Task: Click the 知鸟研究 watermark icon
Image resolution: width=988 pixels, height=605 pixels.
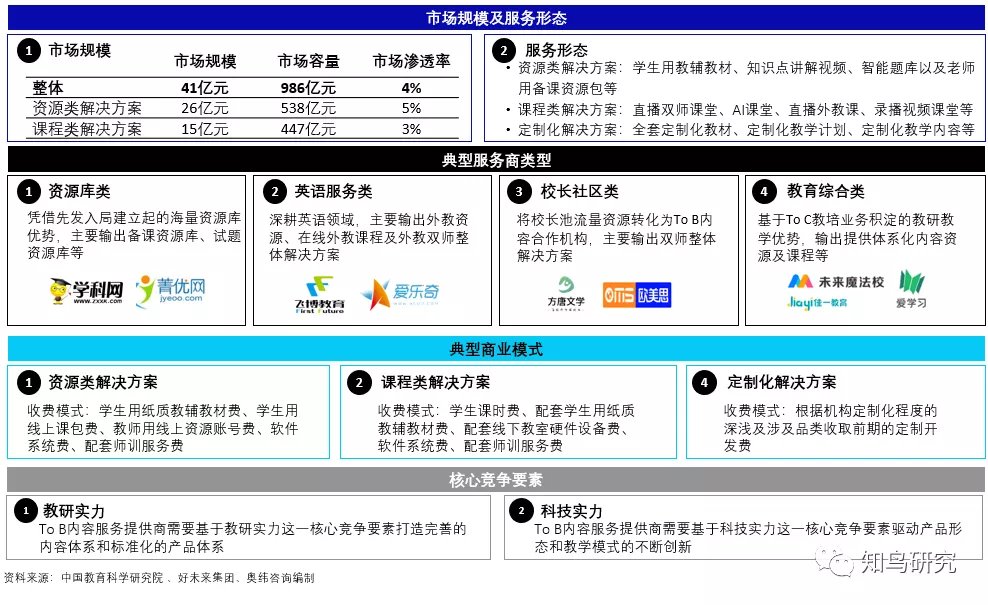Action: (x=830, y=563)
